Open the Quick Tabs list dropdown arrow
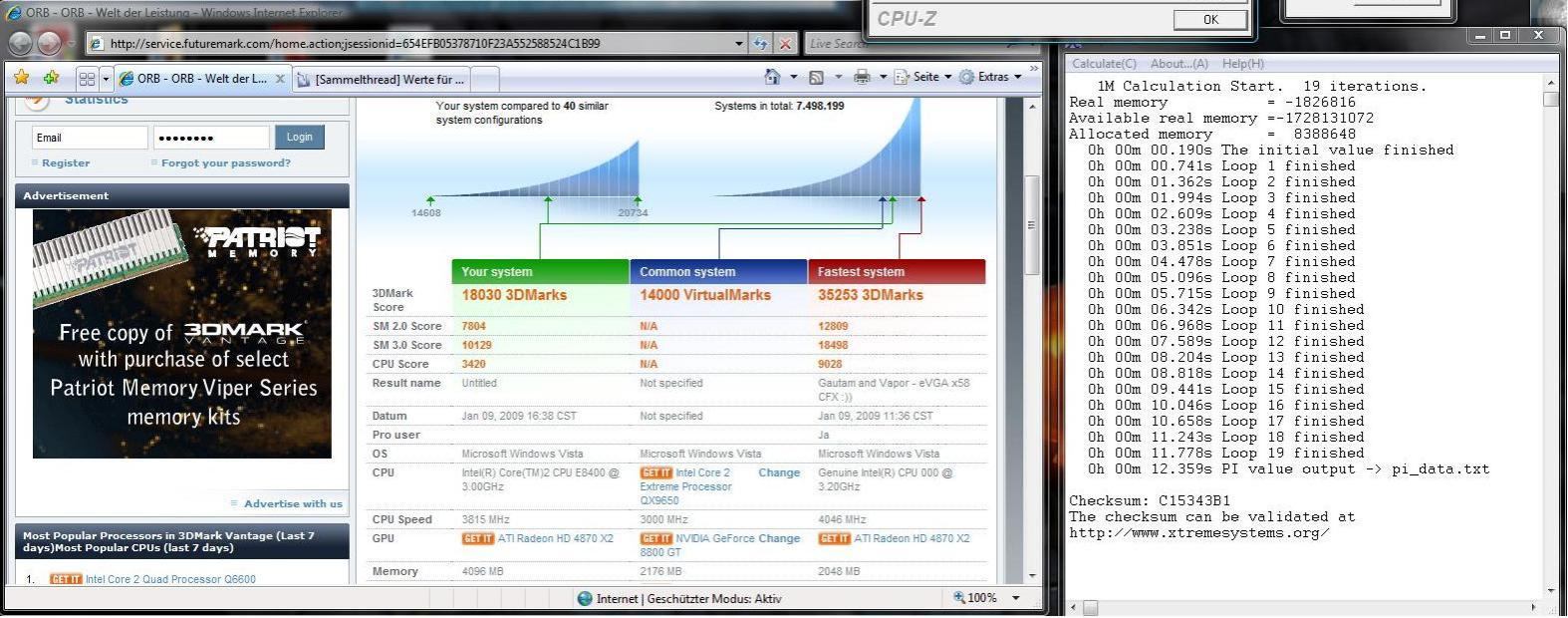 click(106, 78)
